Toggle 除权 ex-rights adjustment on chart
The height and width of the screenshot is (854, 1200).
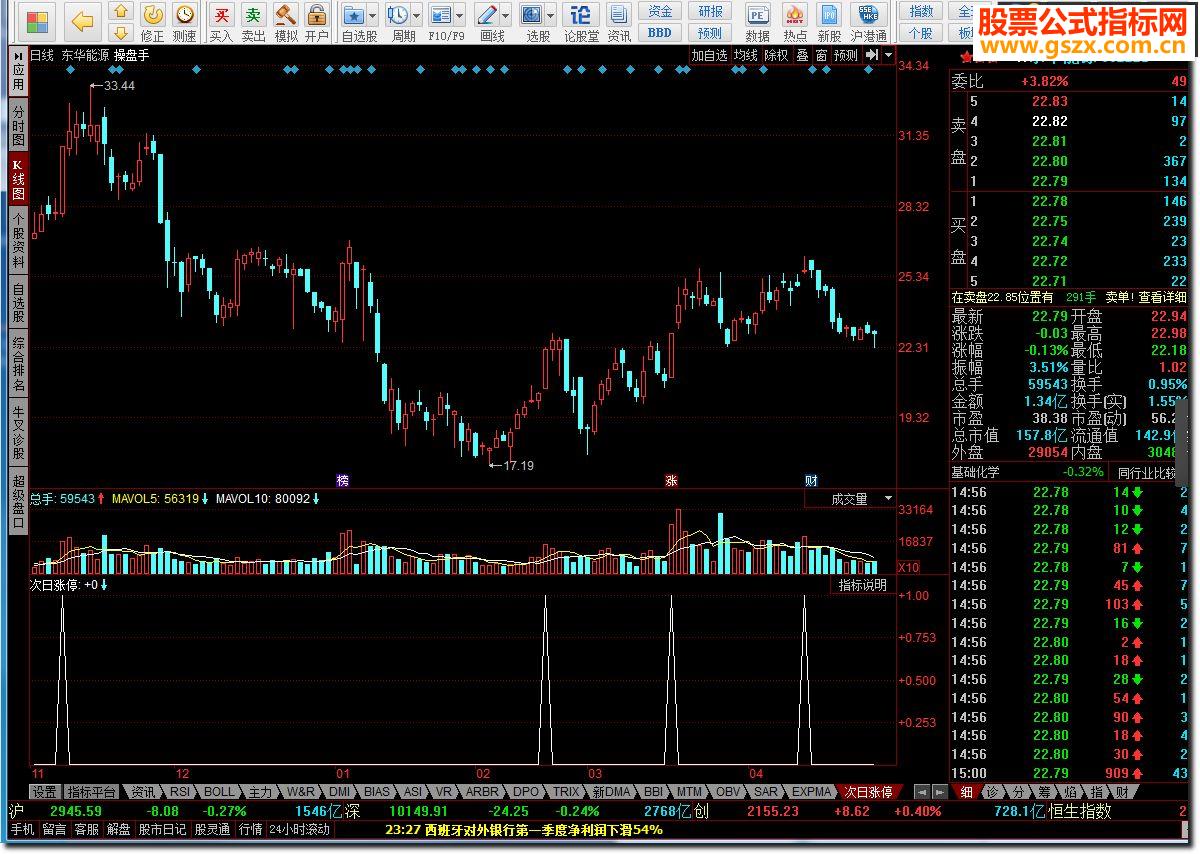coord(776,56)
